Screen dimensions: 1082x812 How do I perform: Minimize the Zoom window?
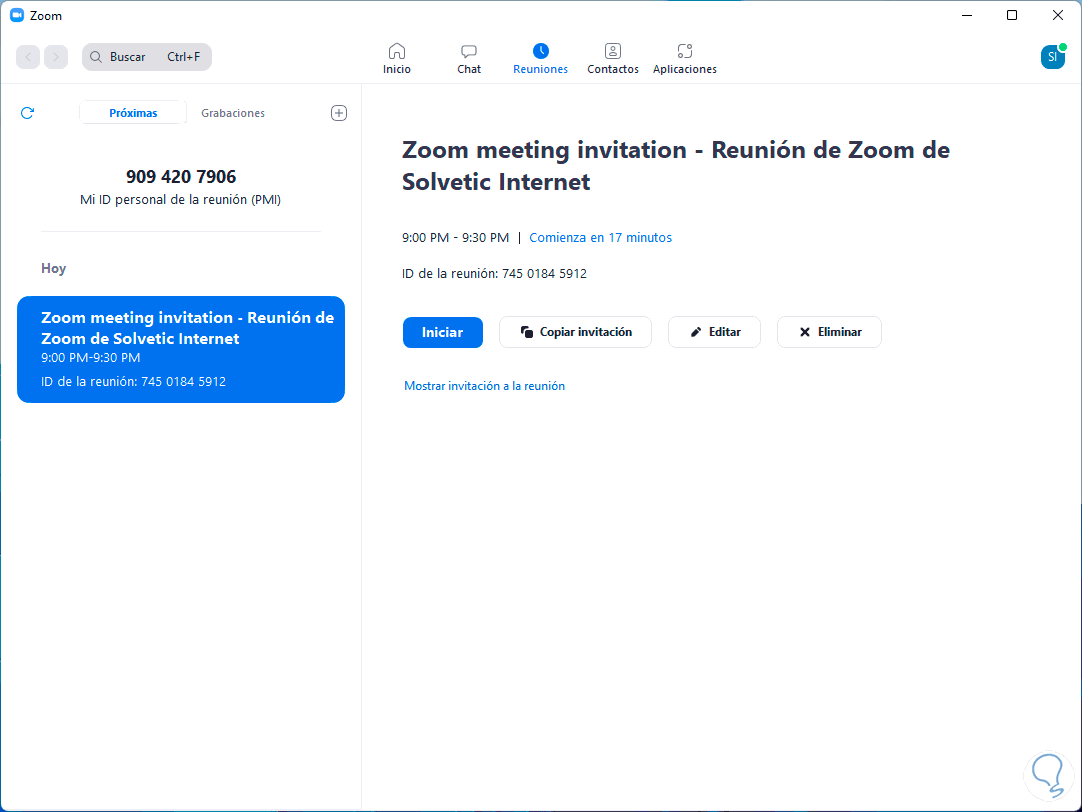point(967,15)
